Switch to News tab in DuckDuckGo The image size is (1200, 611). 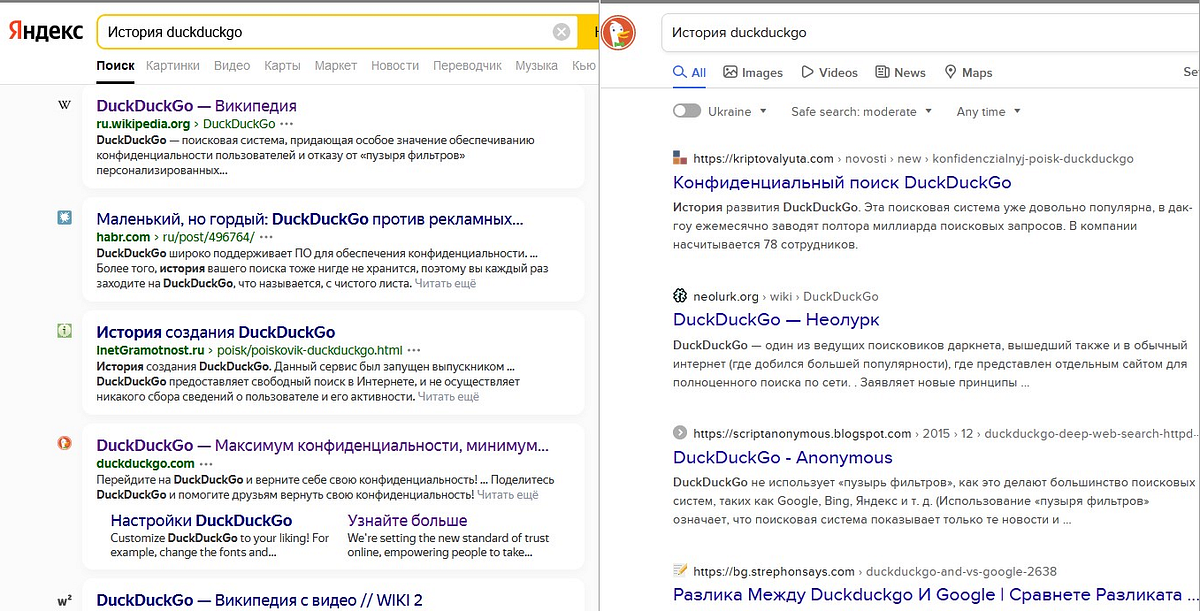[900, 72]
